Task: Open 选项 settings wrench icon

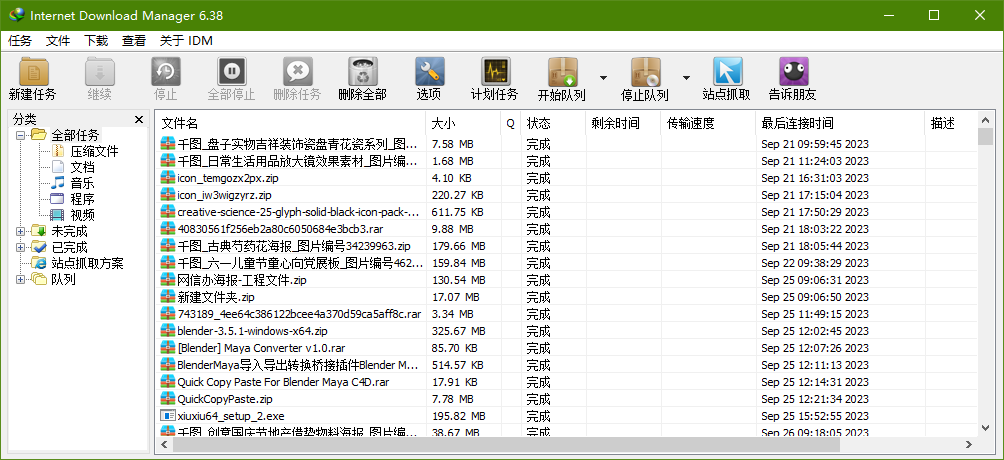Action: [430, 72]
